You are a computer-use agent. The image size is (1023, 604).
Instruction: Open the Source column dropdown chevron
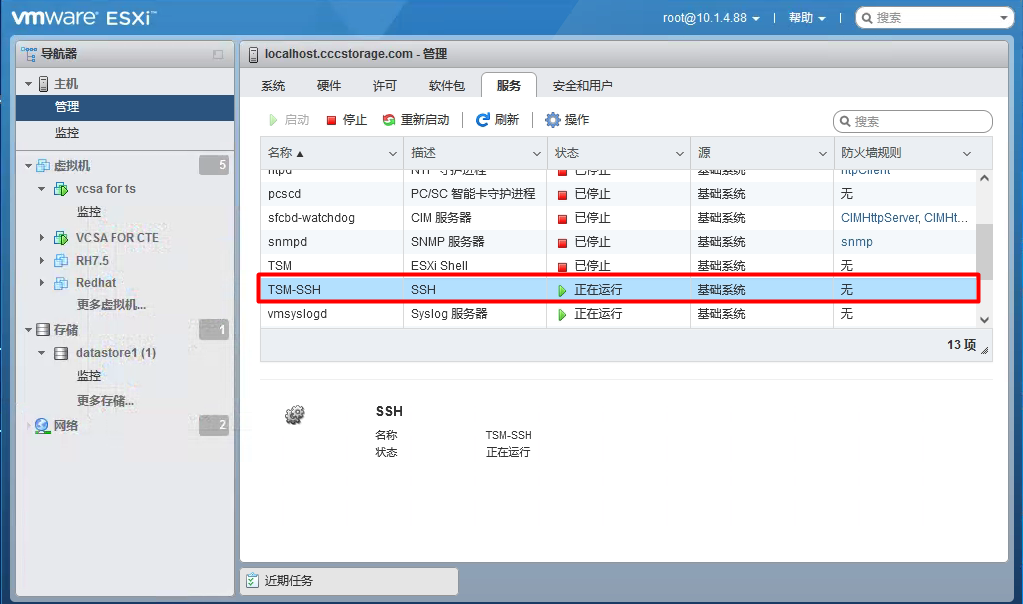click(x=823, y=154)
